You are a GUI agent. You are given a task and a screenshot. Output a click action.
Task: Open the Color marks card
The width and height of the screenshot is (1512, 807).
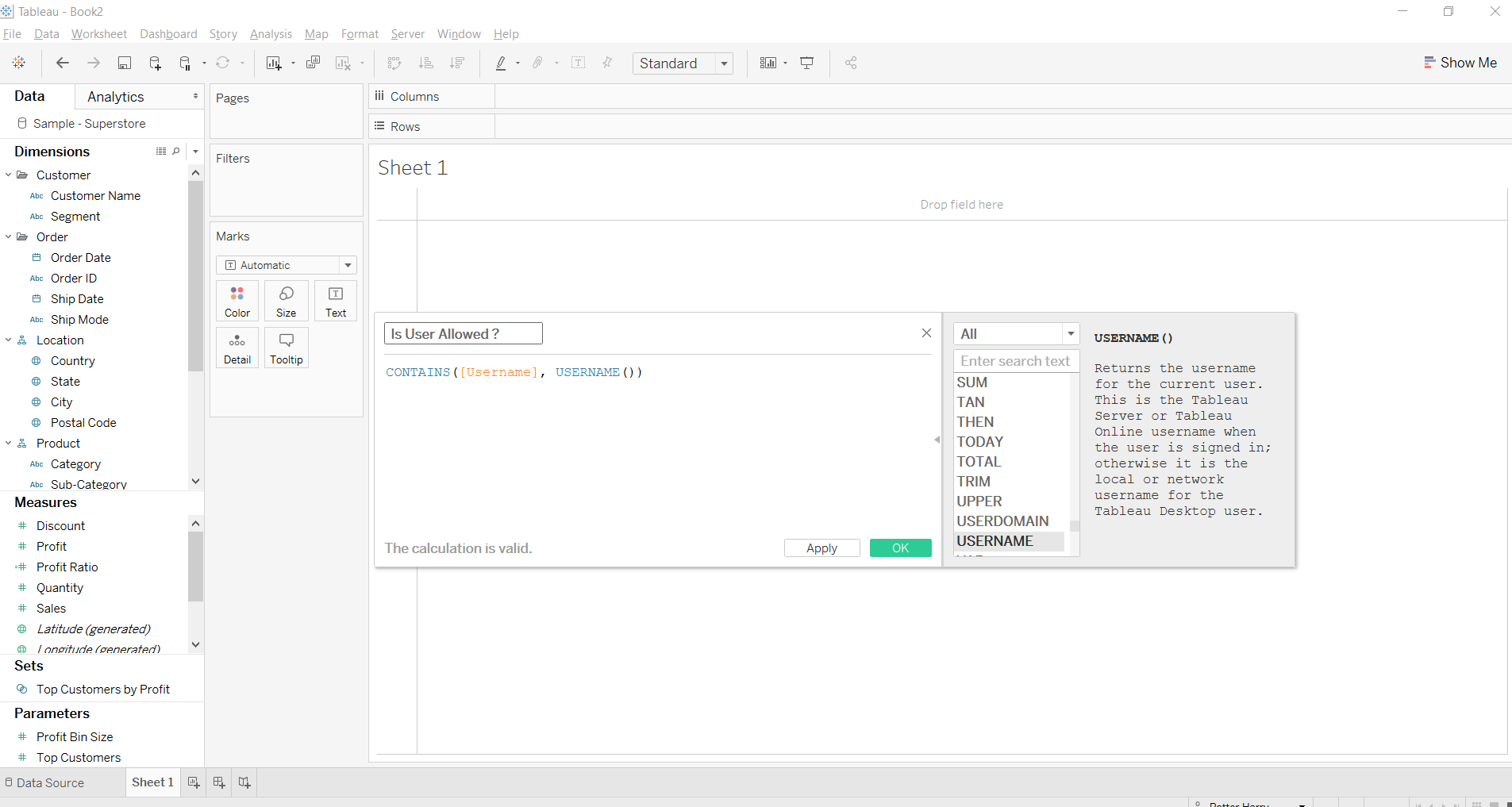[237, 301]
